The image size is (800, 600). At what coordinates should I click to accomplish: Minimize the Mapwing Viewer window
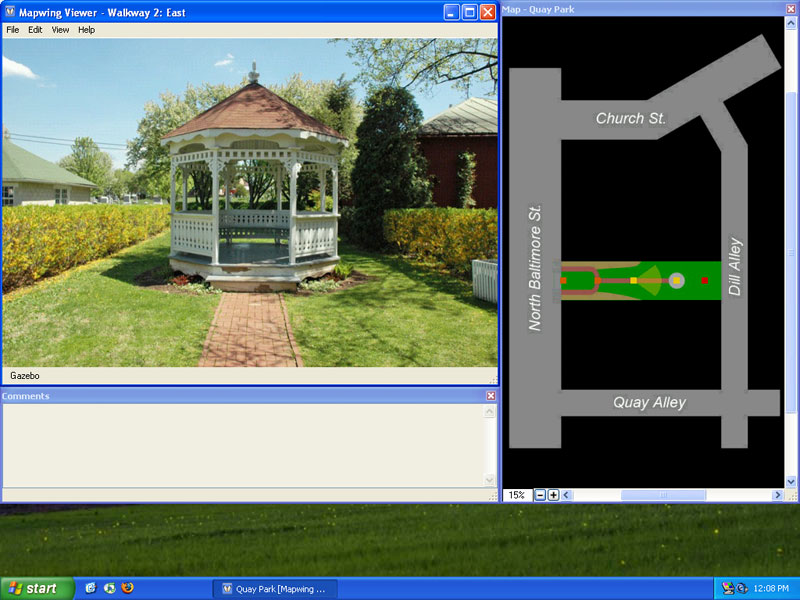click(x=451, y=12)
